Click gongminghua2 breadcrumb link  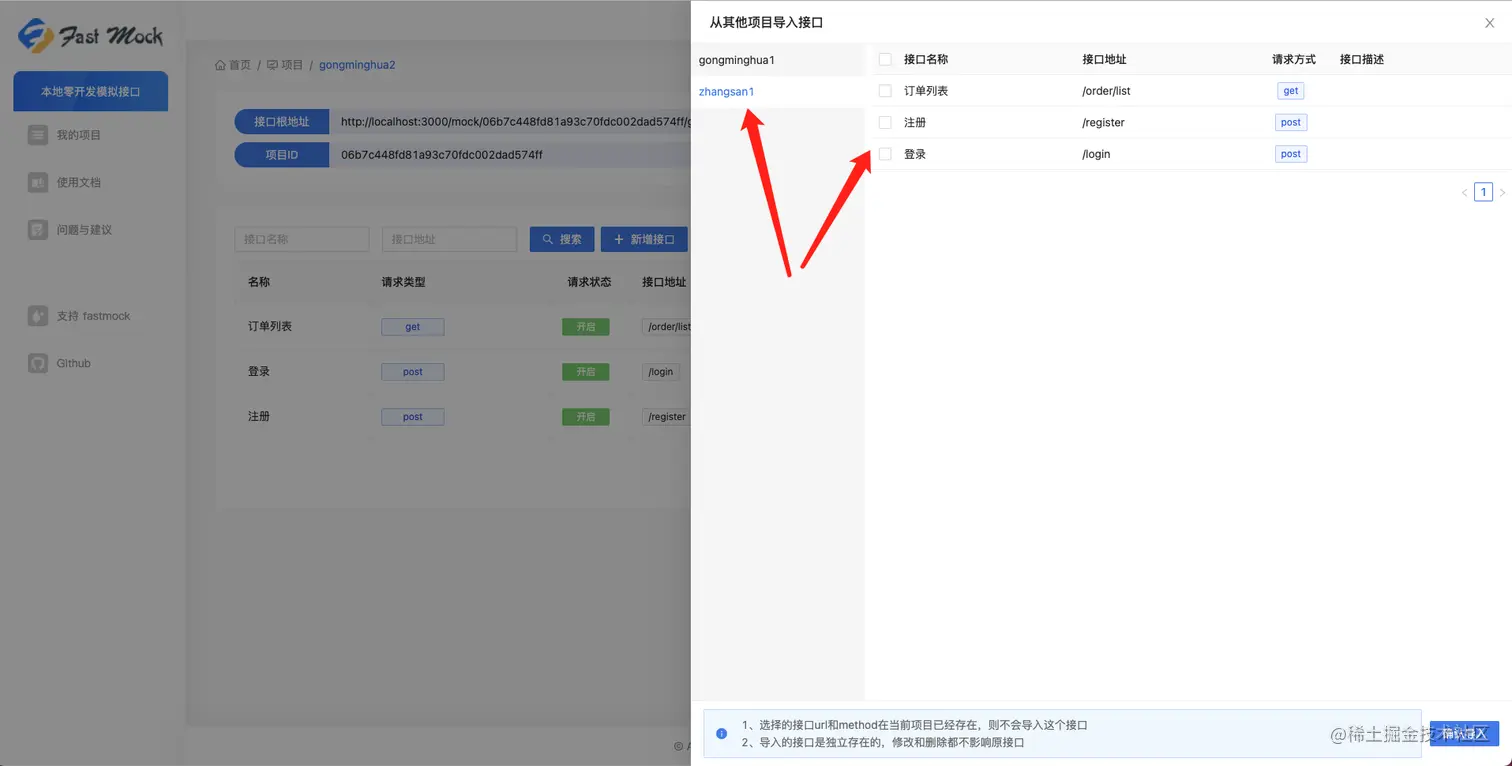click(357, 65)
